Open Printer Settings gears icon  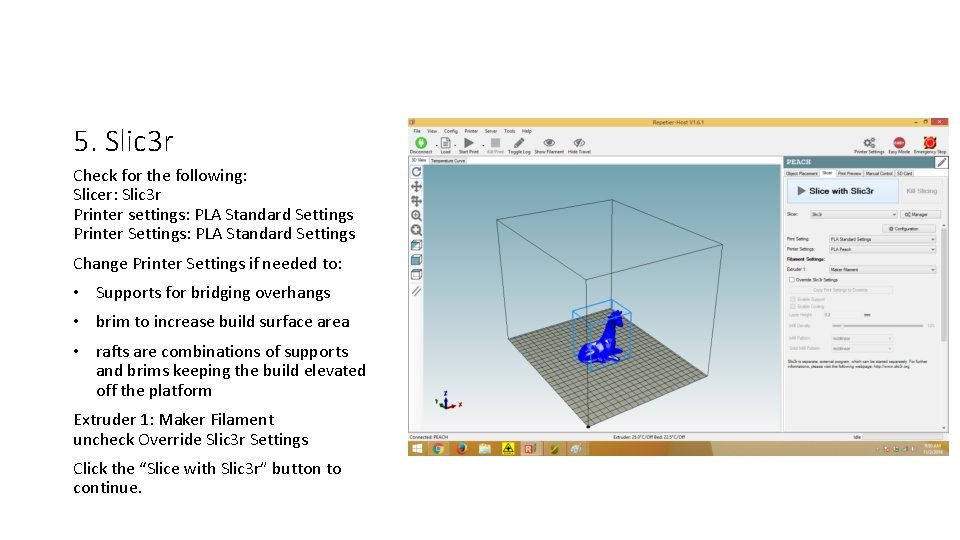point(869,143)
